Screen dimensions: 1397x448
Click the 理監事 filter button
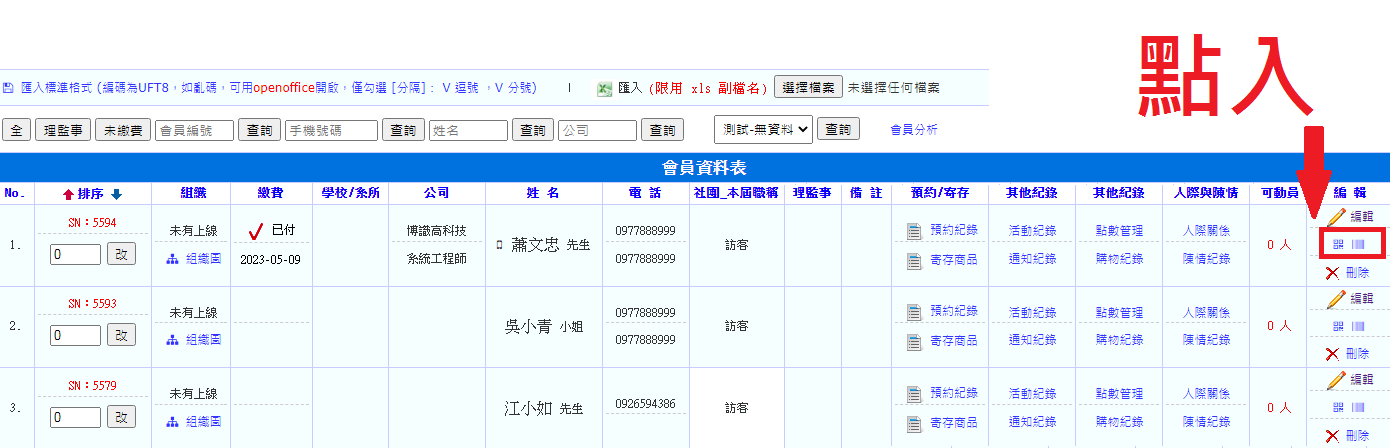click(x=63, y=130)
